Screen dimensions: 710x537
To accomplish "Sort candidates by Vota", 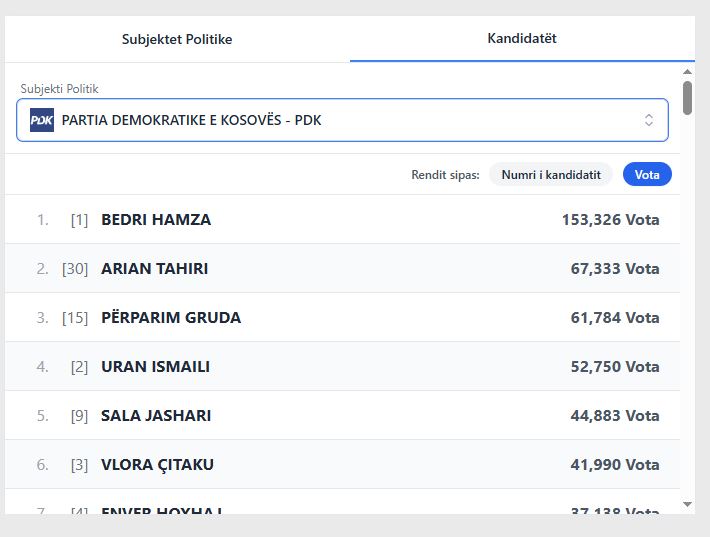I will 647,174.
